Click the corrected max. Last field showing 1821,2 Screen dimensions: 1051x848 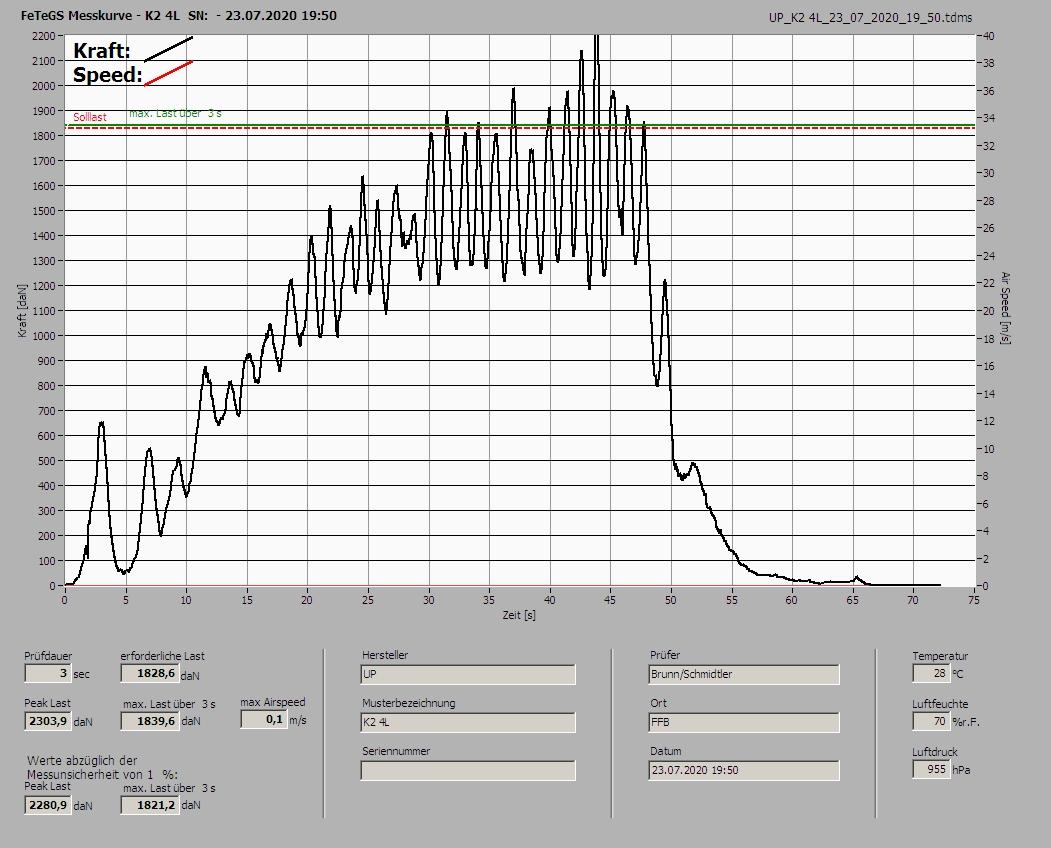(x=149, y=805)
